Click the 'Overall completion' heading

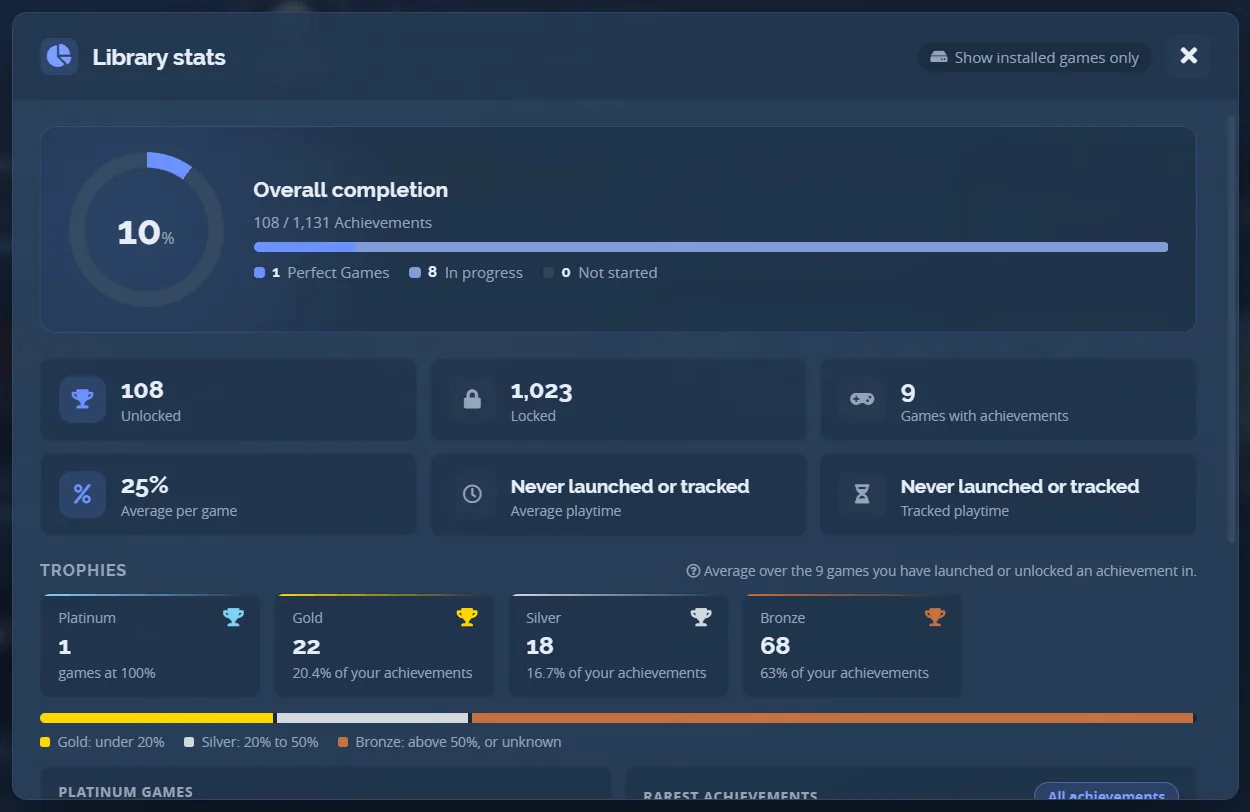(x=351, y=190)
